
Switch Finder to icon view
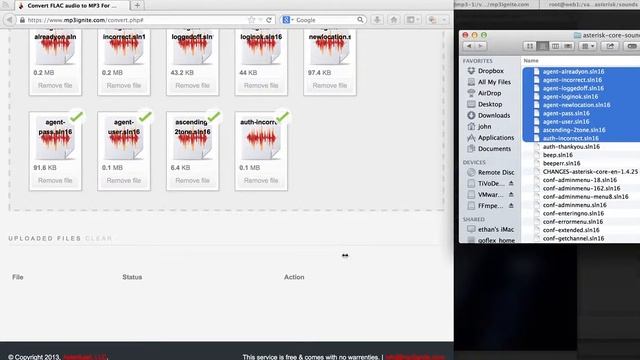pyautogui.click(x=530, y=46)
